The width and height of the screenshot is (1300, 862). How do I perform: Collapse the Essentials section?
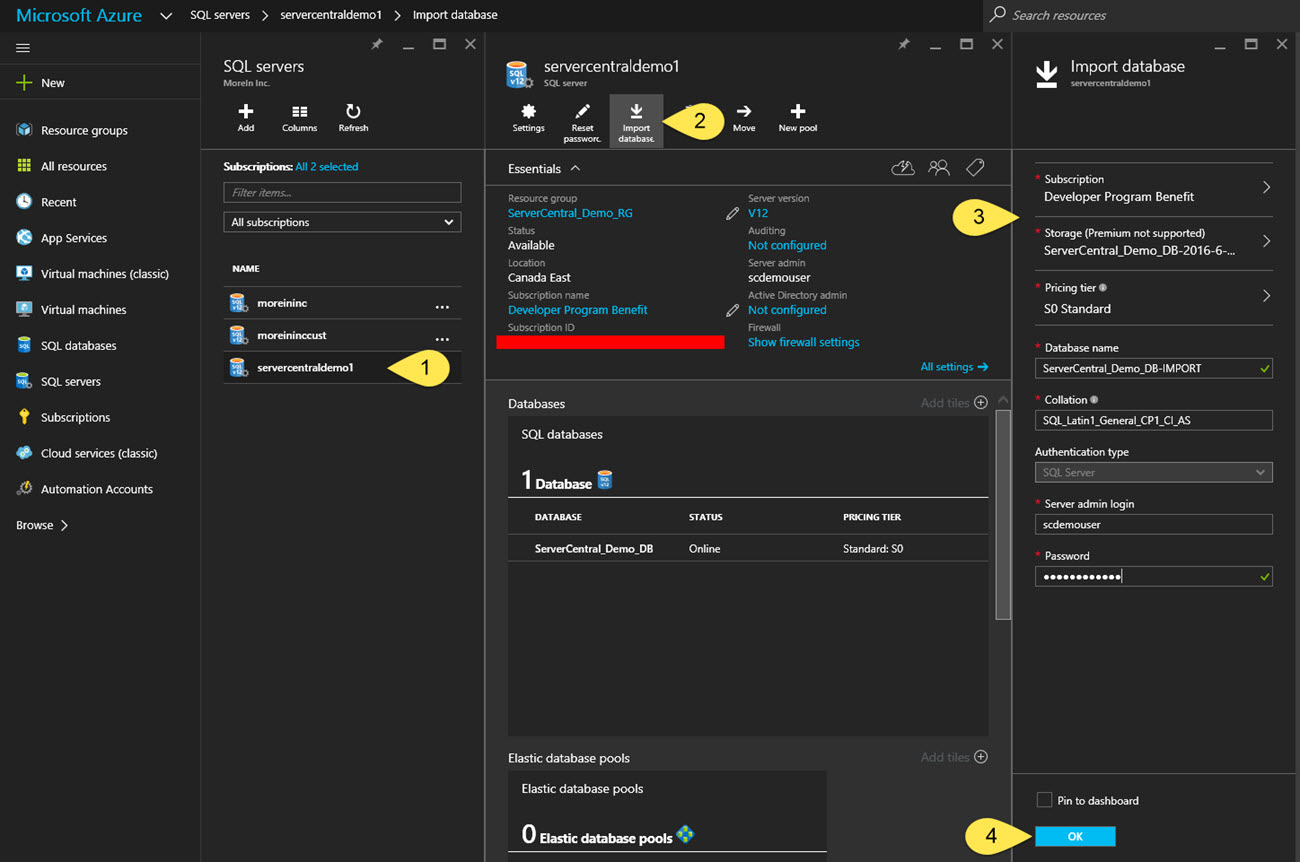coord(575,169)
